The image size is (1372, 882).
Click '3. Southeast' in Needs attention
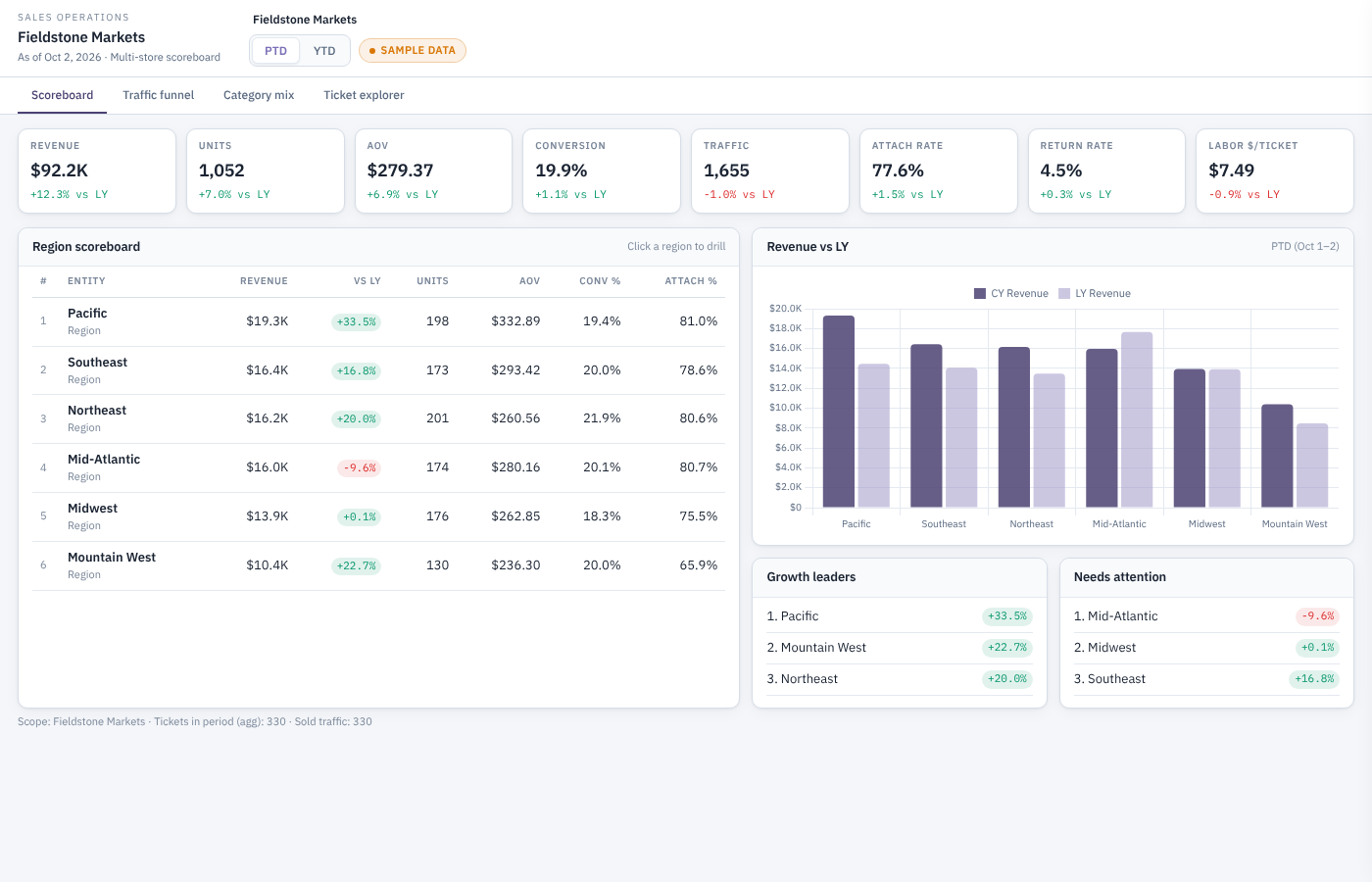click(1110, 679)
